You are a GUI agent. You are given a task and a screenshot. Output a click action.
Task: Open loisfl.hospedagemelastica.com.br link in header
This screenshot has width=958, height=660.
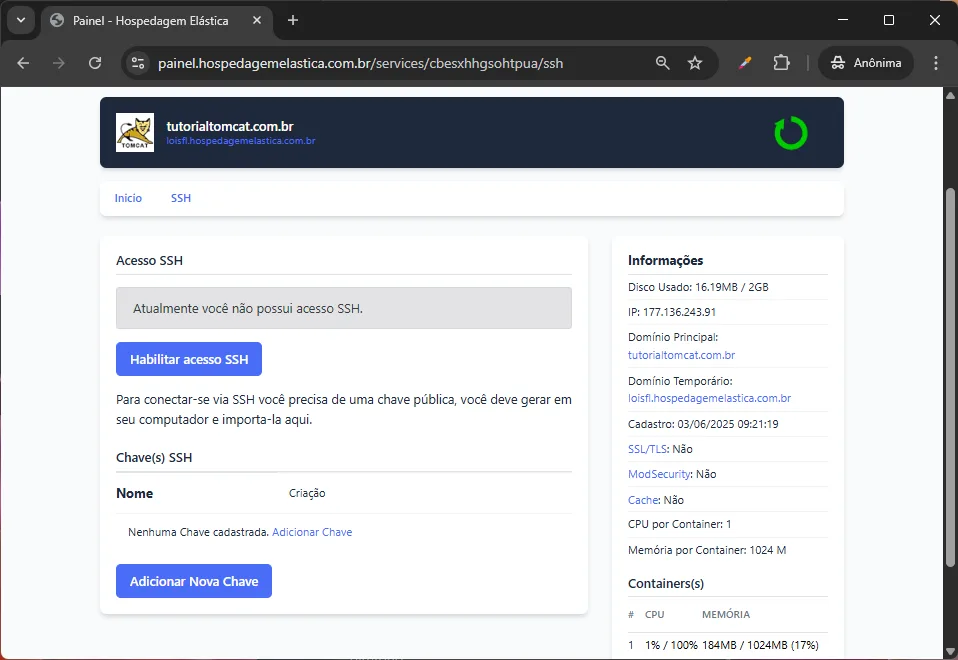[x=241, y=141]
